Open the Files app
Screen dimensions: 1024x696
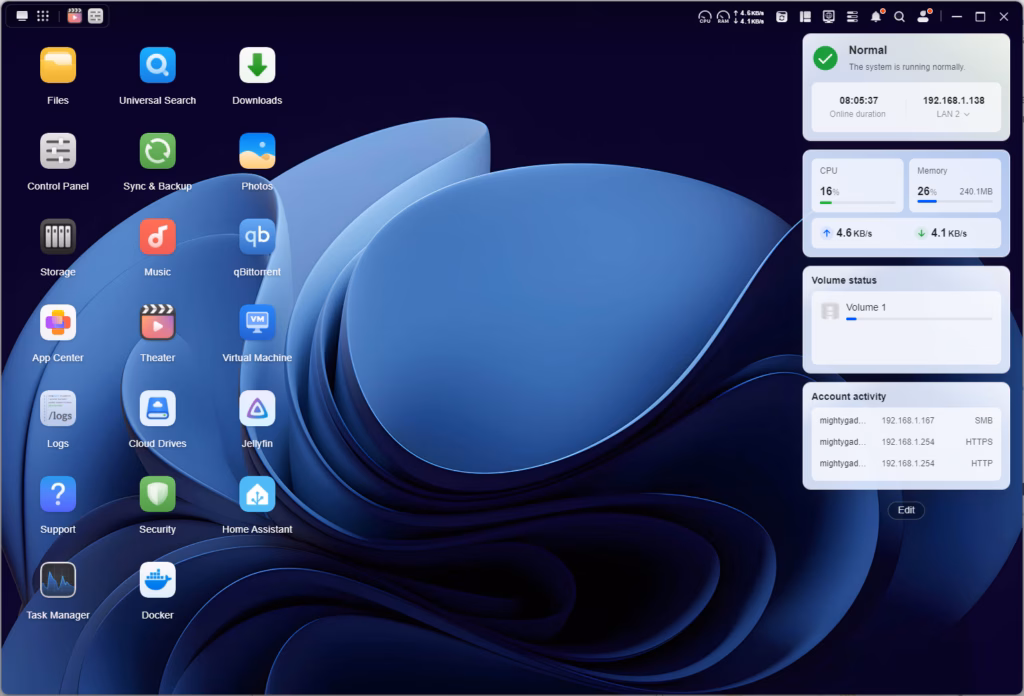(x=58, y=66)
